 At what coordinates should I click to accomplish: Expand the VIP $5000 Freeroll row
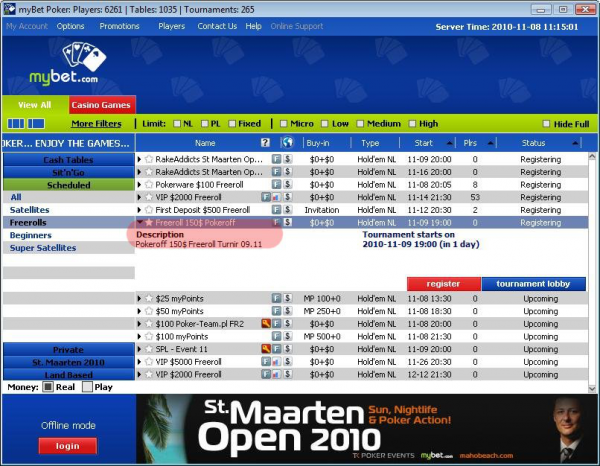click(x=139, y=362)
